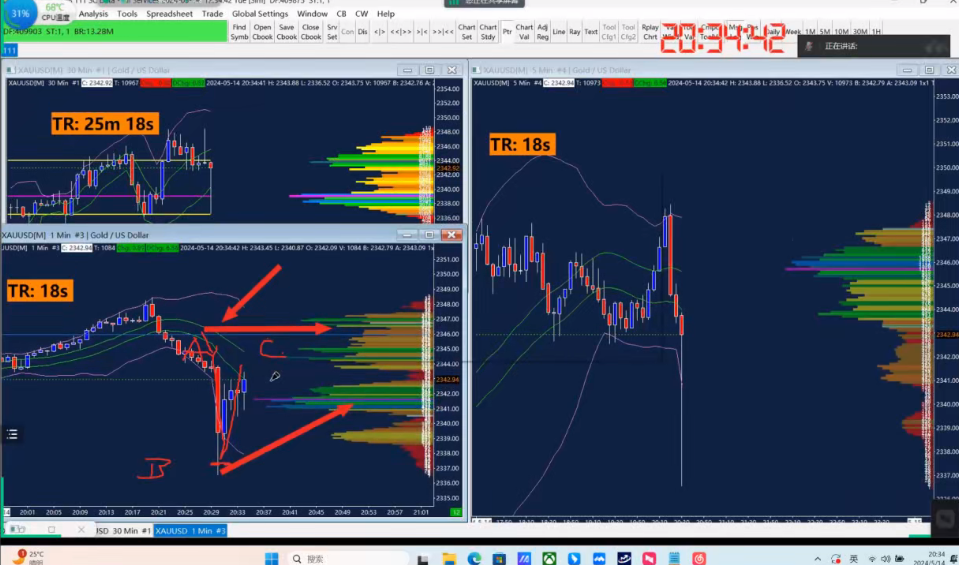
Task: Open the Trade menu
Action: click(212, 14)
